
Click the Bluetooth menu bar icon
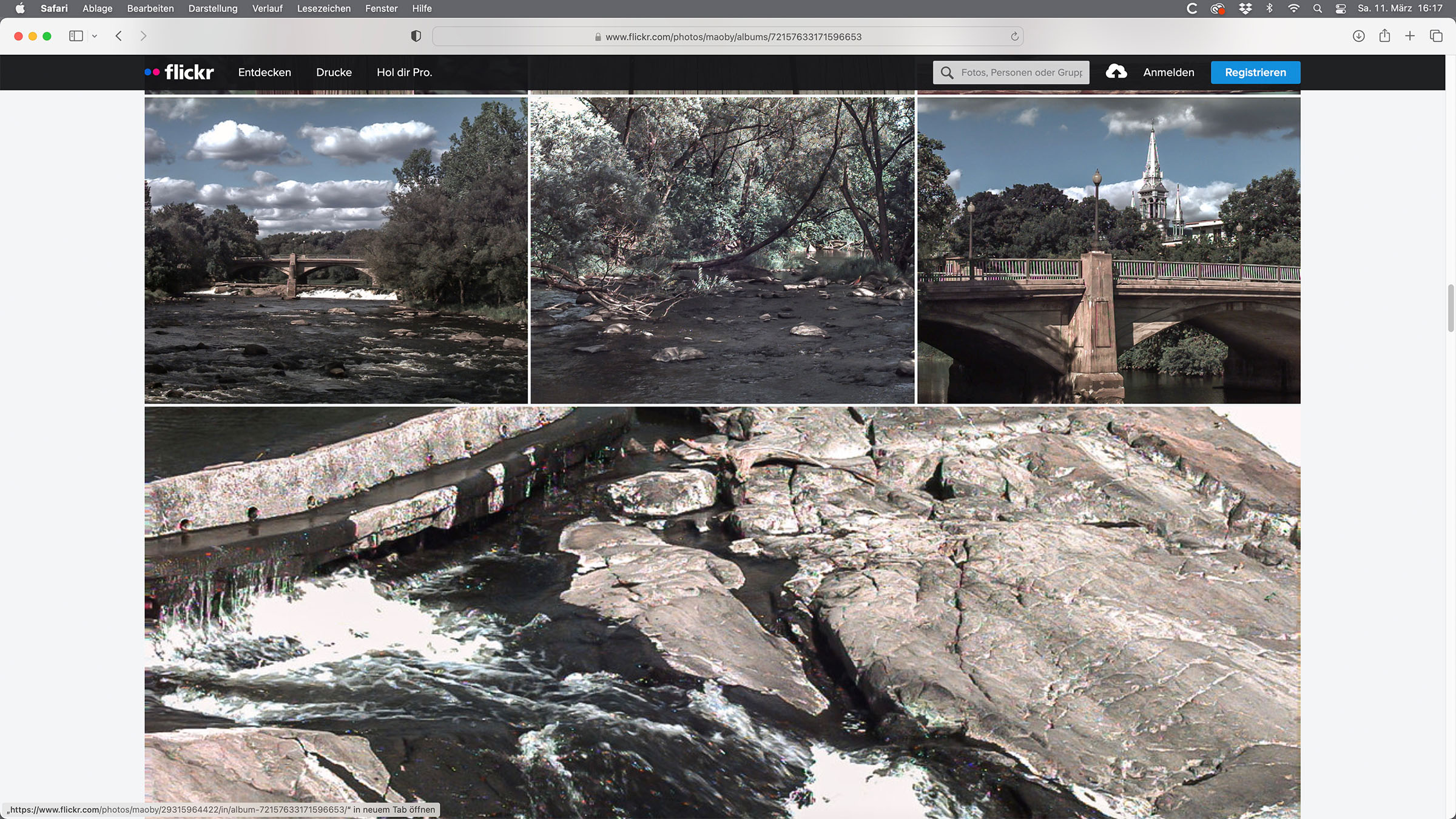click(1269, 8)
